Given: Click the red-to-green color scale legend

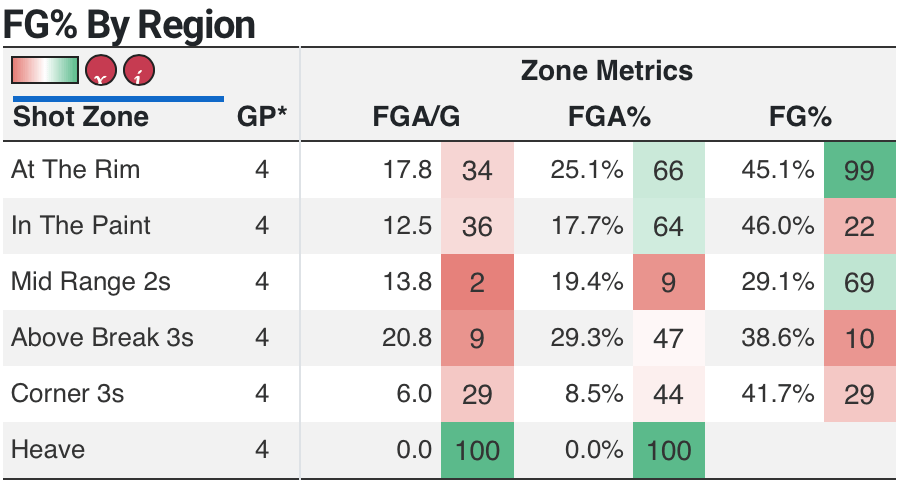Looking at the screenshot, I should click(x=44, y=70).
